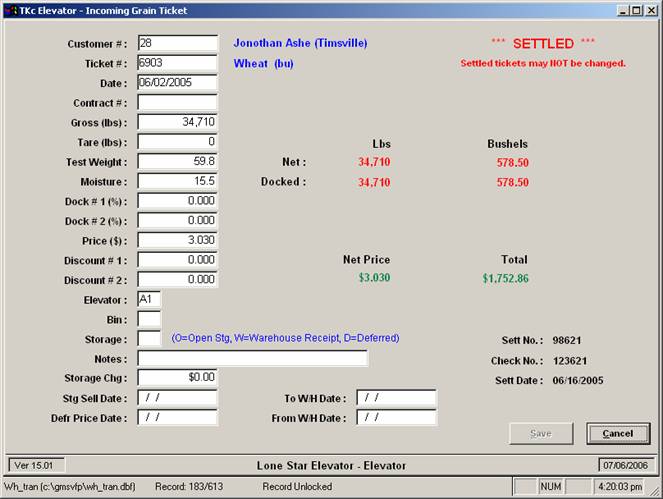Focus the Elevator field containing A1
Screen dimensions: 663x499
[x=149, y=299]
